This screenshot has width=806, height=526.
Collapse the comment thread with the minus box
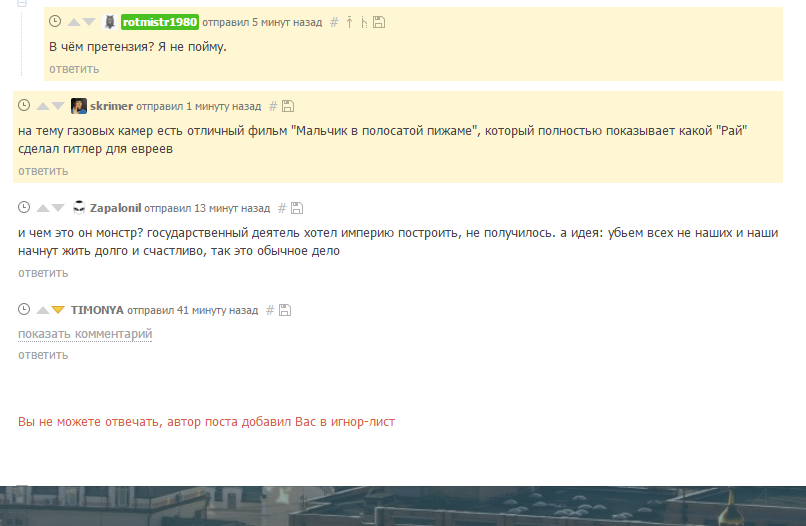point(22,3)
